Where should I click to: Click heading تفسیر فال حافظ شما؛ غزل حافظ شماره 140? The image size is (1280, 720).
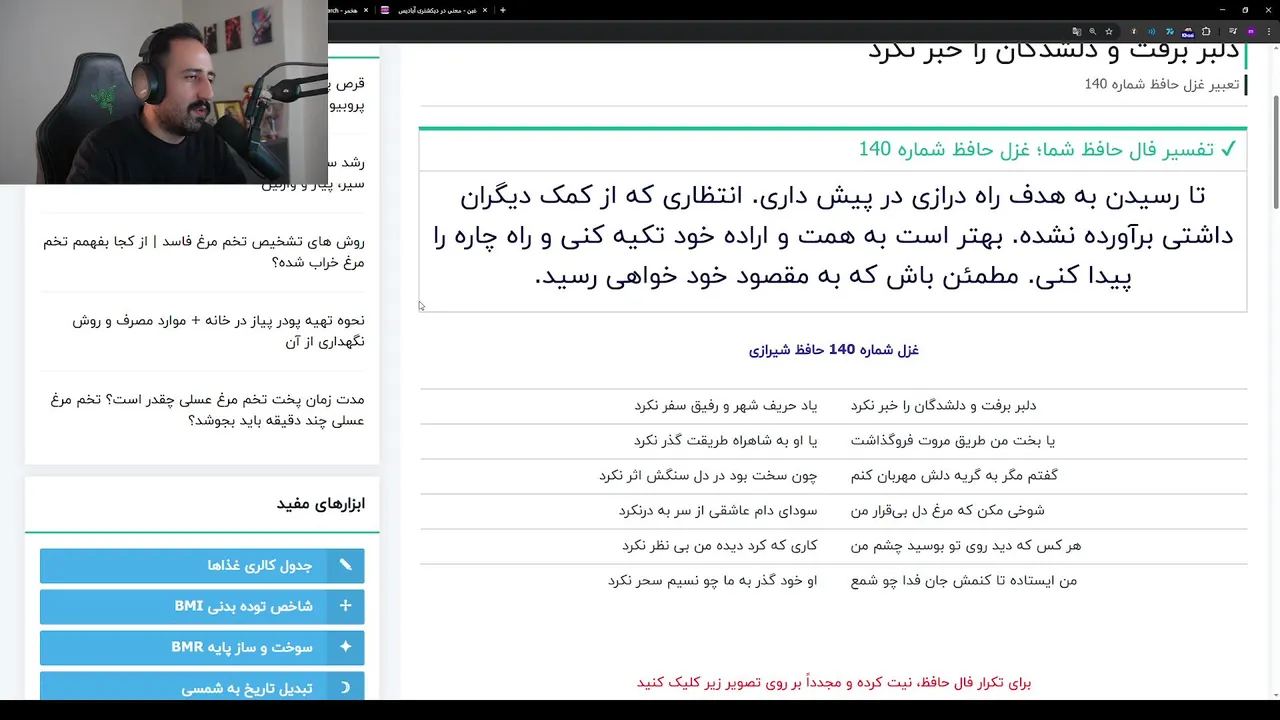(x=1036, y=149)
